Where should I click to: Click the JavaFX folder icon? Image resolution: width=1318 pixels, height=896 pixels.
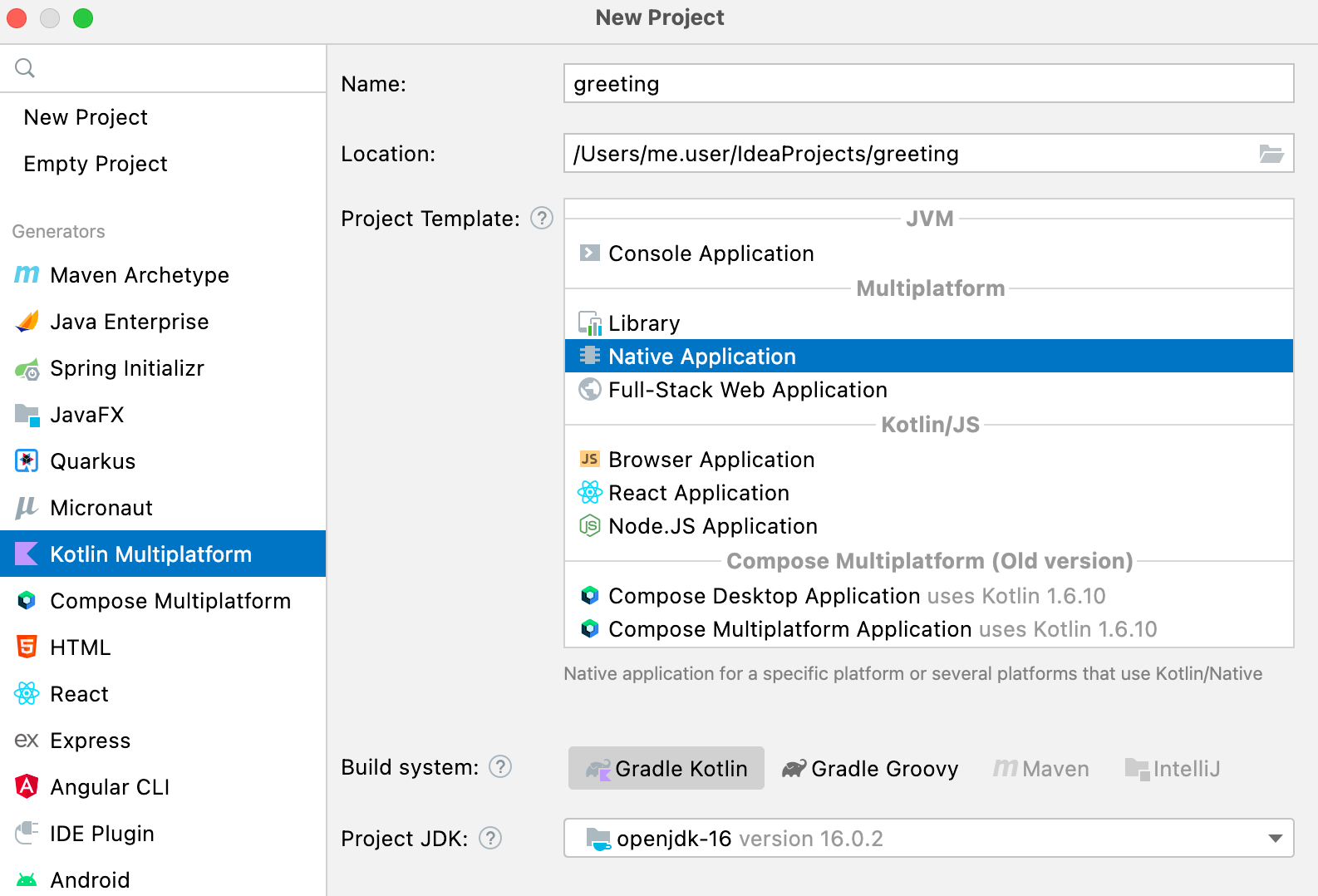[x=27, y=415]
